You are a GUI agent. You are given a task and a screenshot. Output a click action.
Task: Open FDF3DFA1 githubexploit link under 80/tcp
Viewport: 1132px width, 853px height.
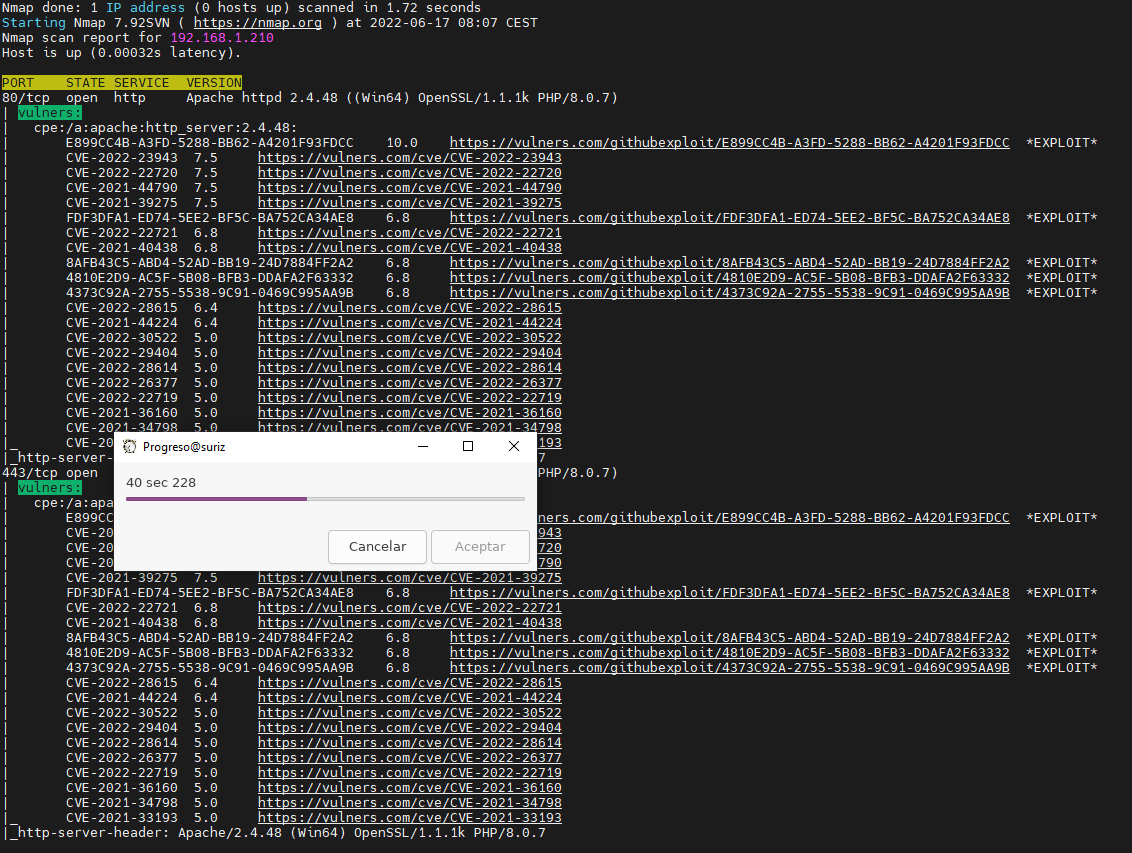click(x=730, y=218)
